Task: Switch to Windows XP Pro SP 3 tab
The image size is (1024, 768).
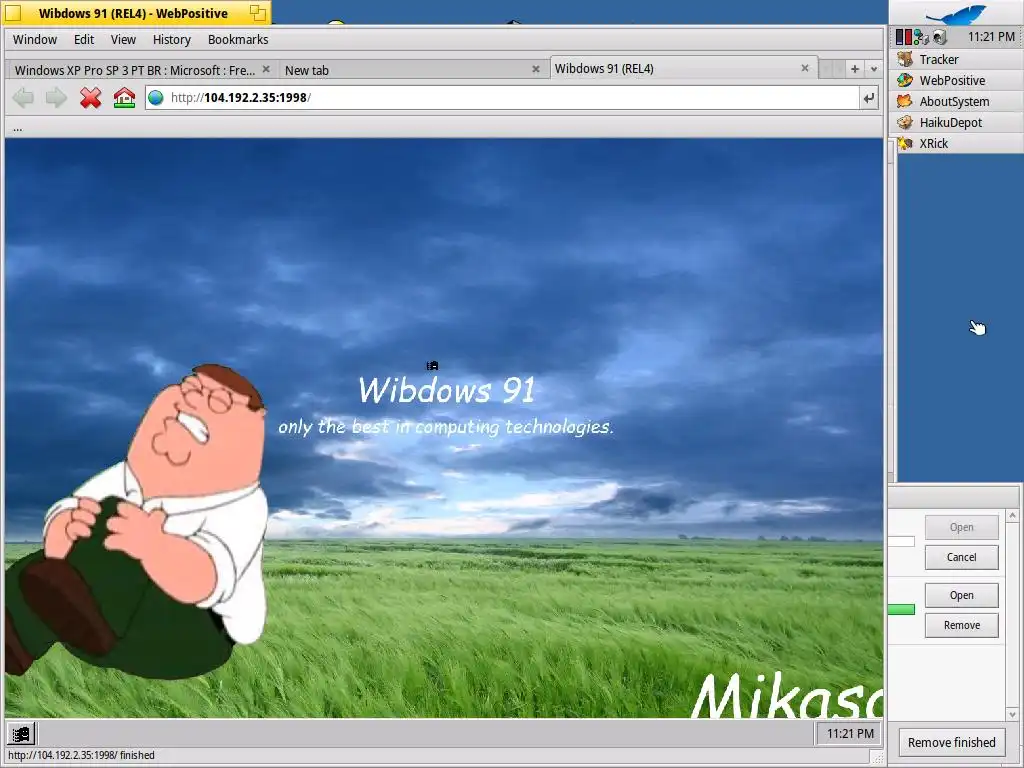Action: pos(135,70)
